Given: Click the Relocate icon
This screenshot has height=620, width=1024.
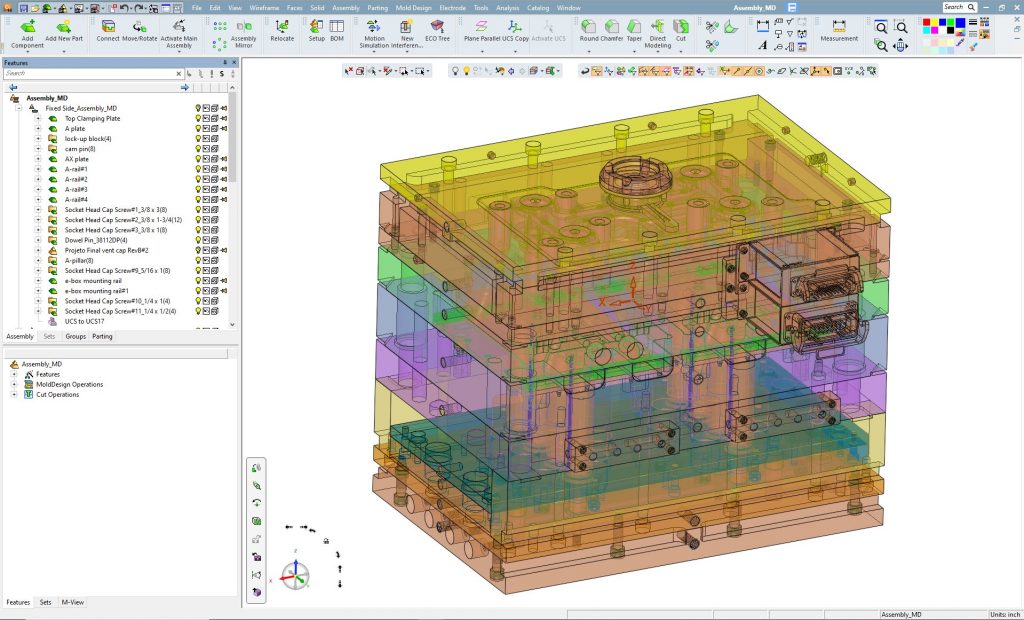Looking at the screenshot, I should coord(282,27).
